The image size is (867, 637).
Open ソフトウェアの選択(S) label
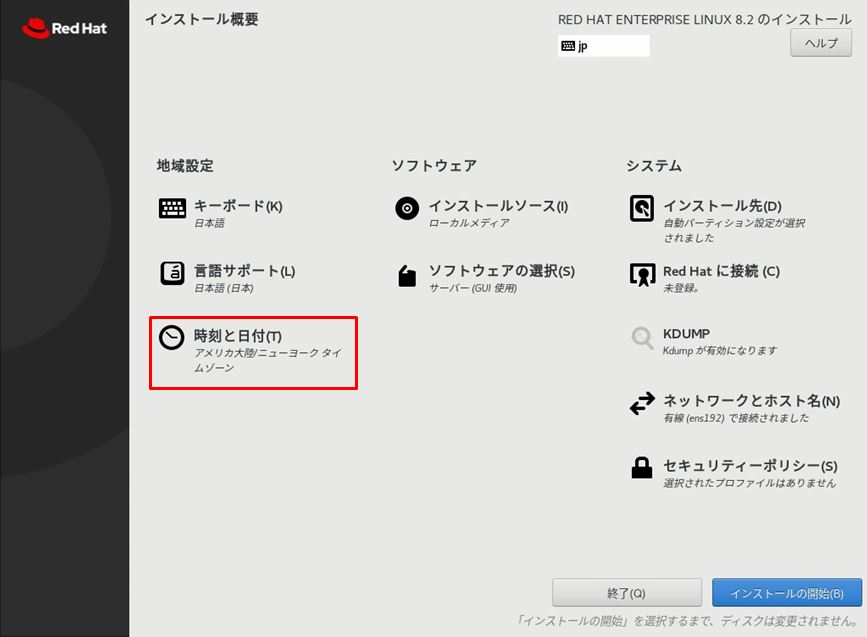pyautogui.click(x=502, y=271)
